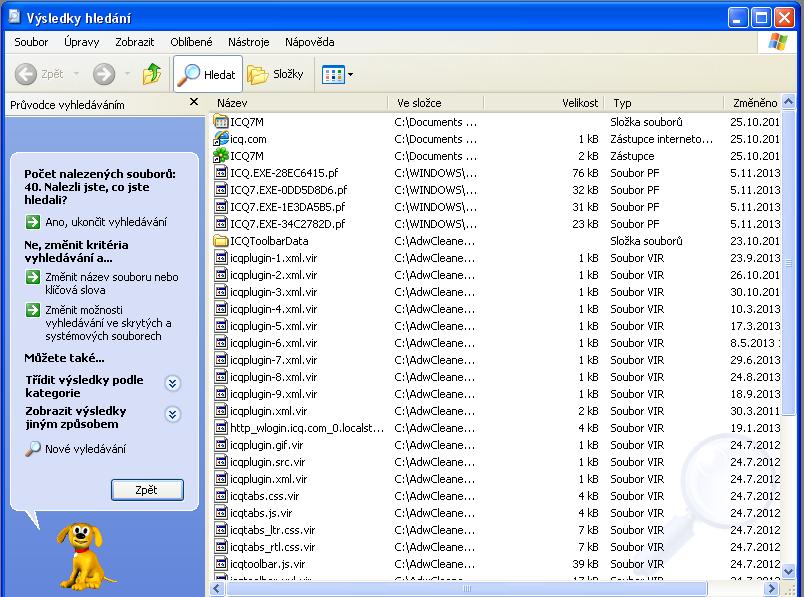Select the ICQ7M folder icon in first row
Image resolution: width=804 pixels, height=597 pixels.
(x=220, y=122)
